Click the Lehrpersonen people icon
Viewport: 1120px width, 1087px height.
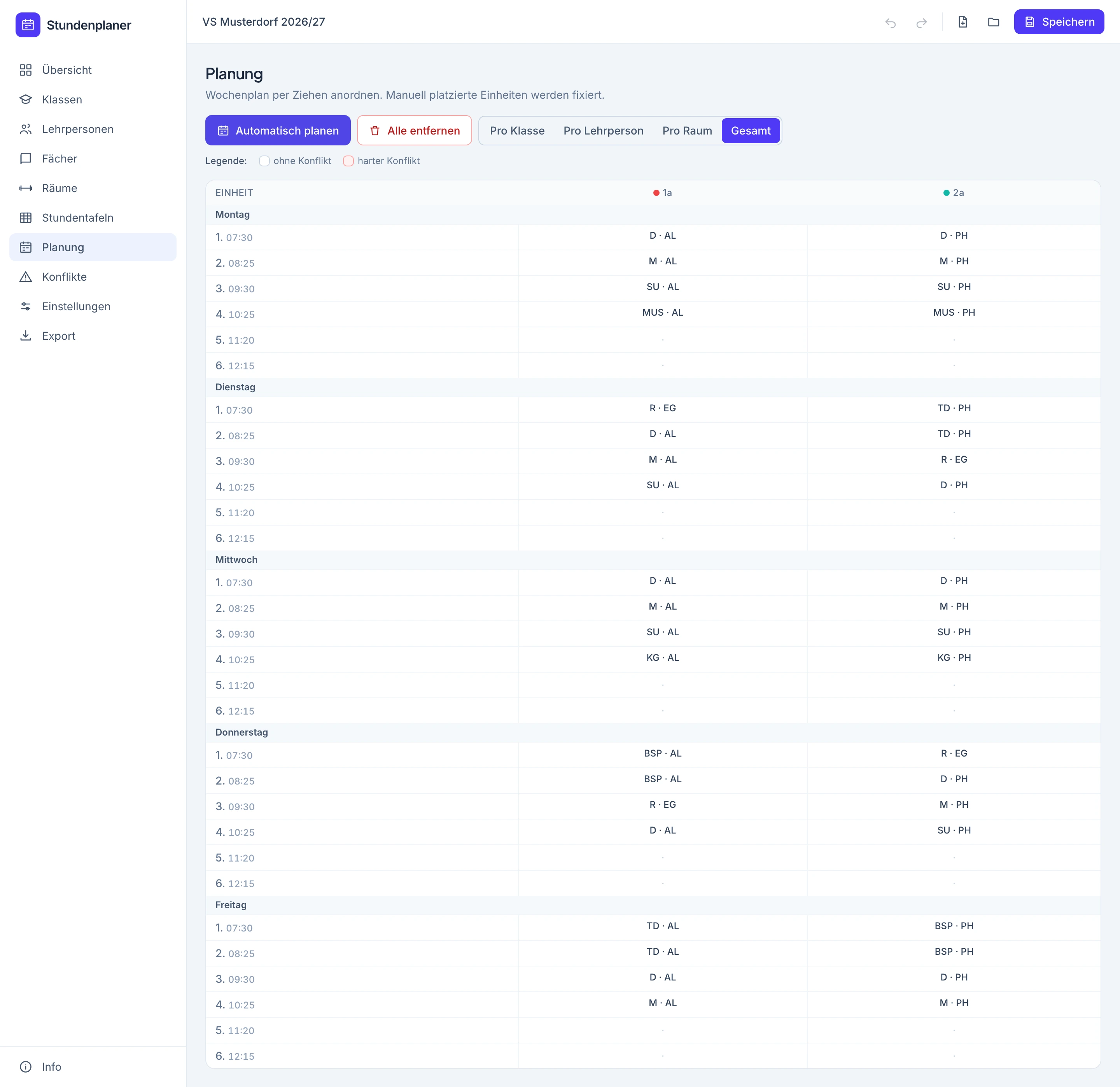pos(26,129)
